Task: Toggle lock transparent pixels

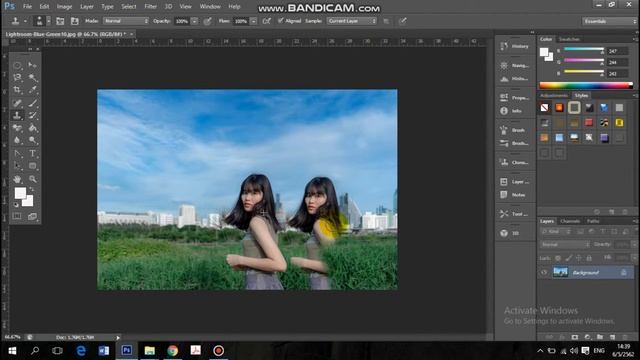Action: point(558,258)
